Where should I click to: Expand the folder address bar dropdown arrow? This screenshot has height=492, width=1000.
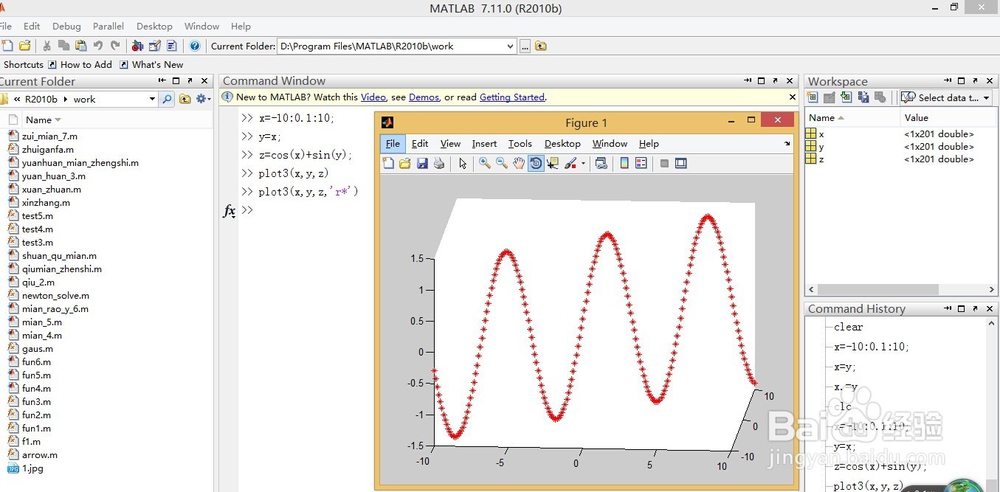tap(152, 99)
